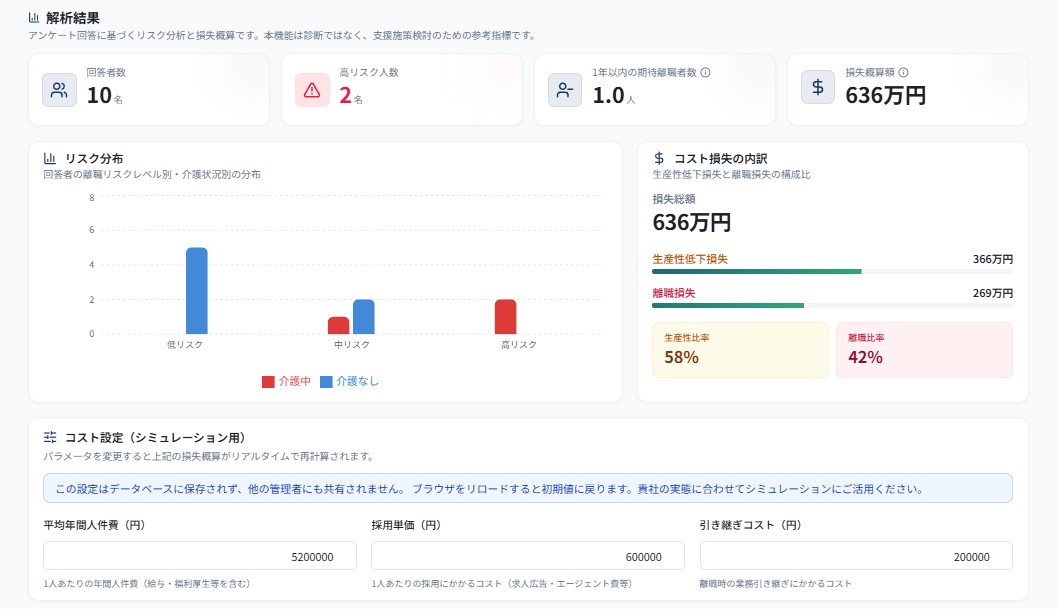The height and width of the screenshot is (609, 1057).
Task: Click the dollar icon in 損失概算額 card
Action: 818,88
